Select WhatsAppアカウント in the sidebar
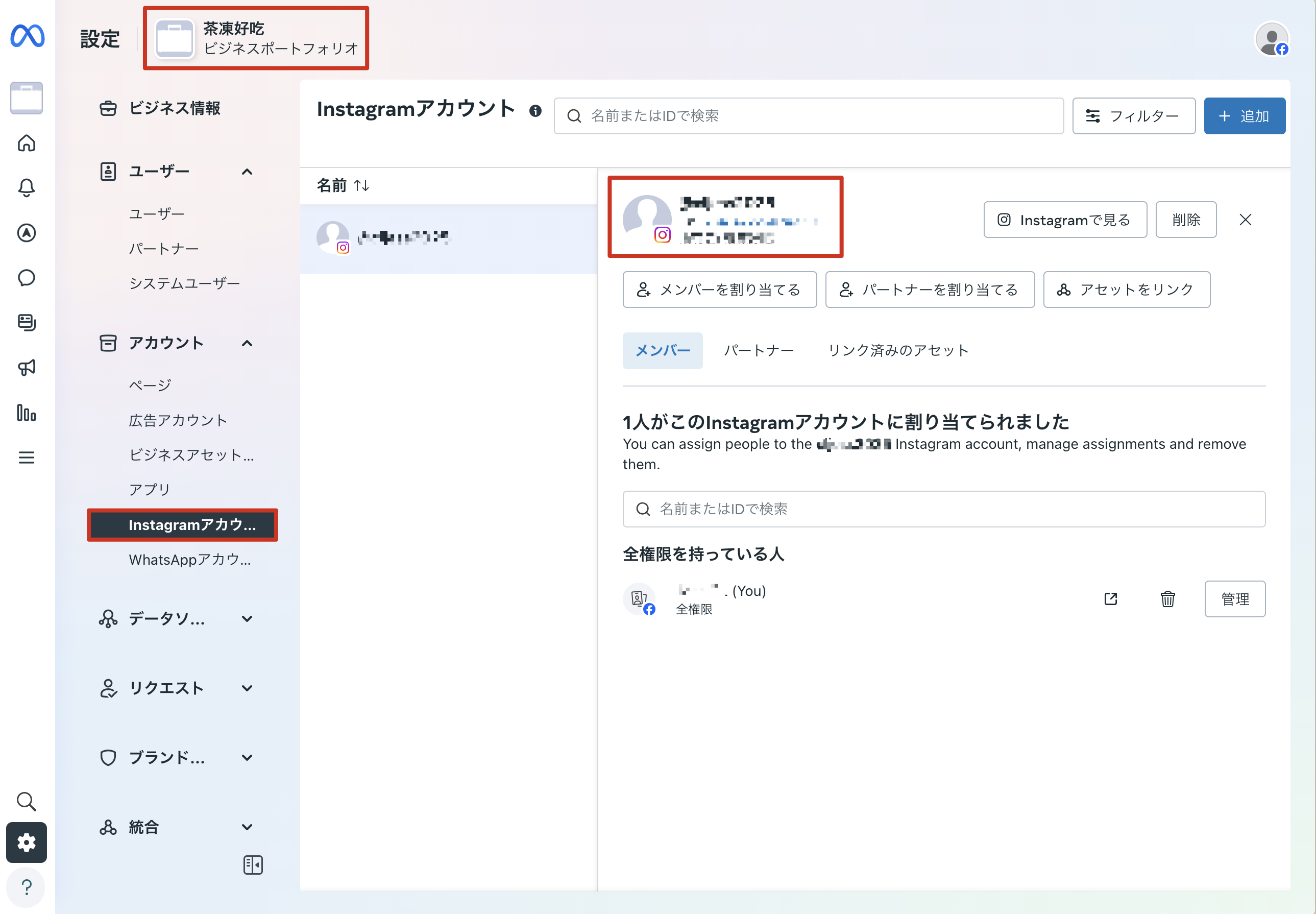Image resolution: width=1316 pixels, height=914 pixels. (189, 560)
